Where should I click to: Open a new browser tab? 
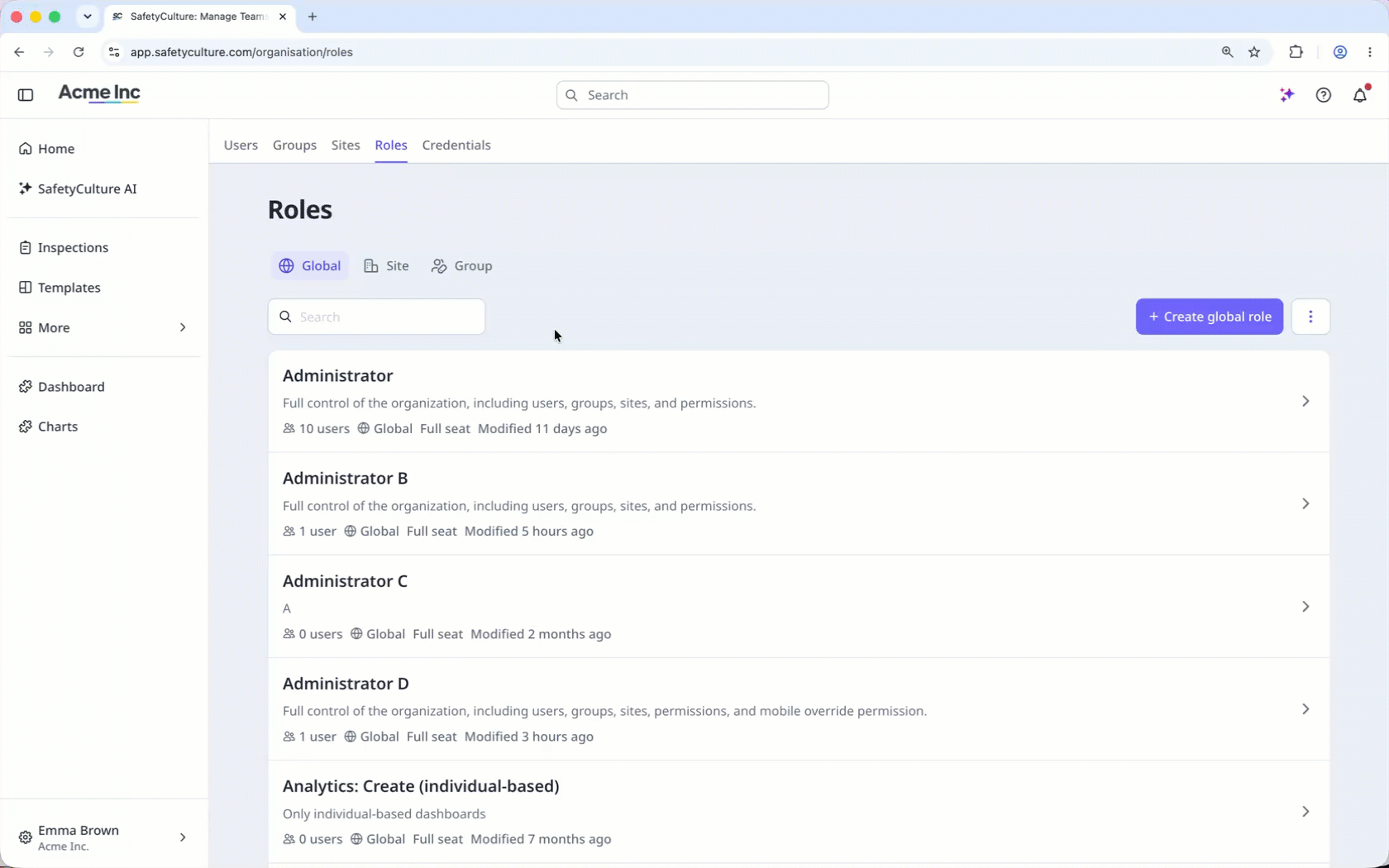[313, 17]
